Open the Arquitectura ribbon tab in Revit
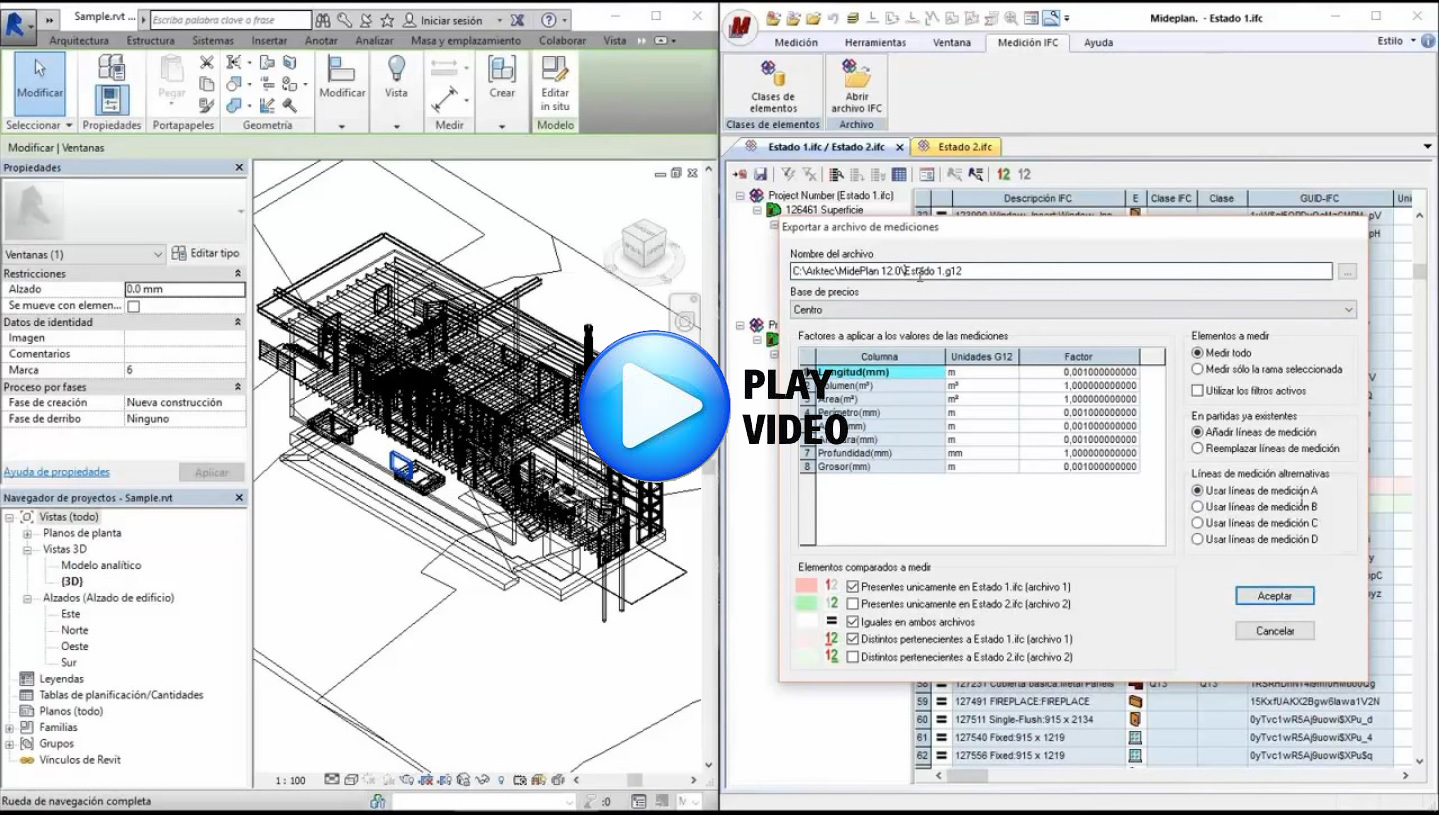The image size is (1439, 815). click(79, 41)
